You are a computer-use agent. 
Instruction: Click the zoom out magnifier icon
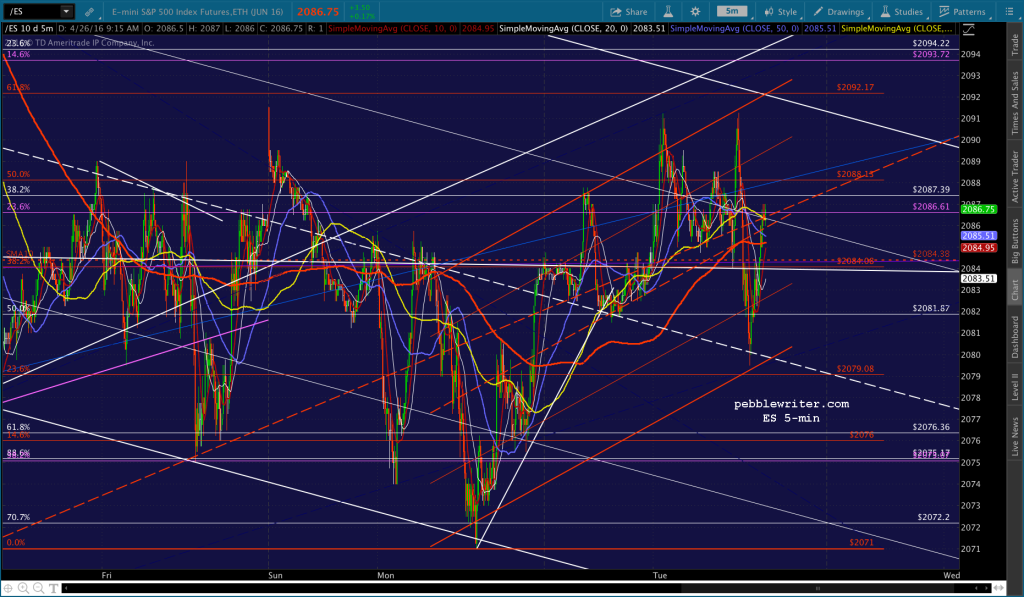pos(38,588)
